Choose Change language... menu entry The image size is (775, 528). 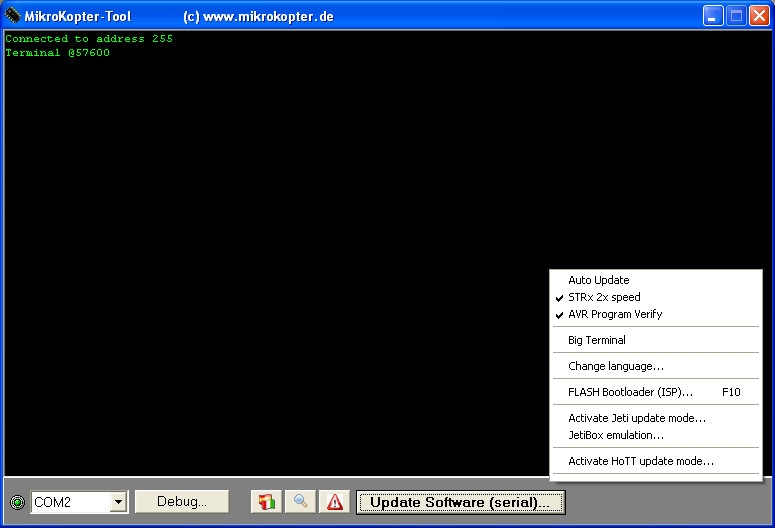(x=615, y=366)
